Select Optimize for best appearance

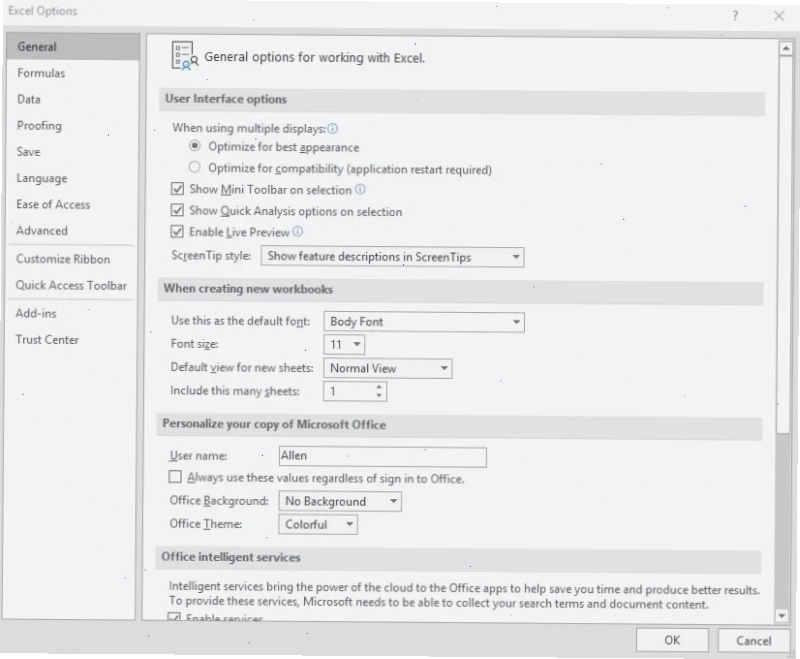pyautogui.click(x=194, y=146)
